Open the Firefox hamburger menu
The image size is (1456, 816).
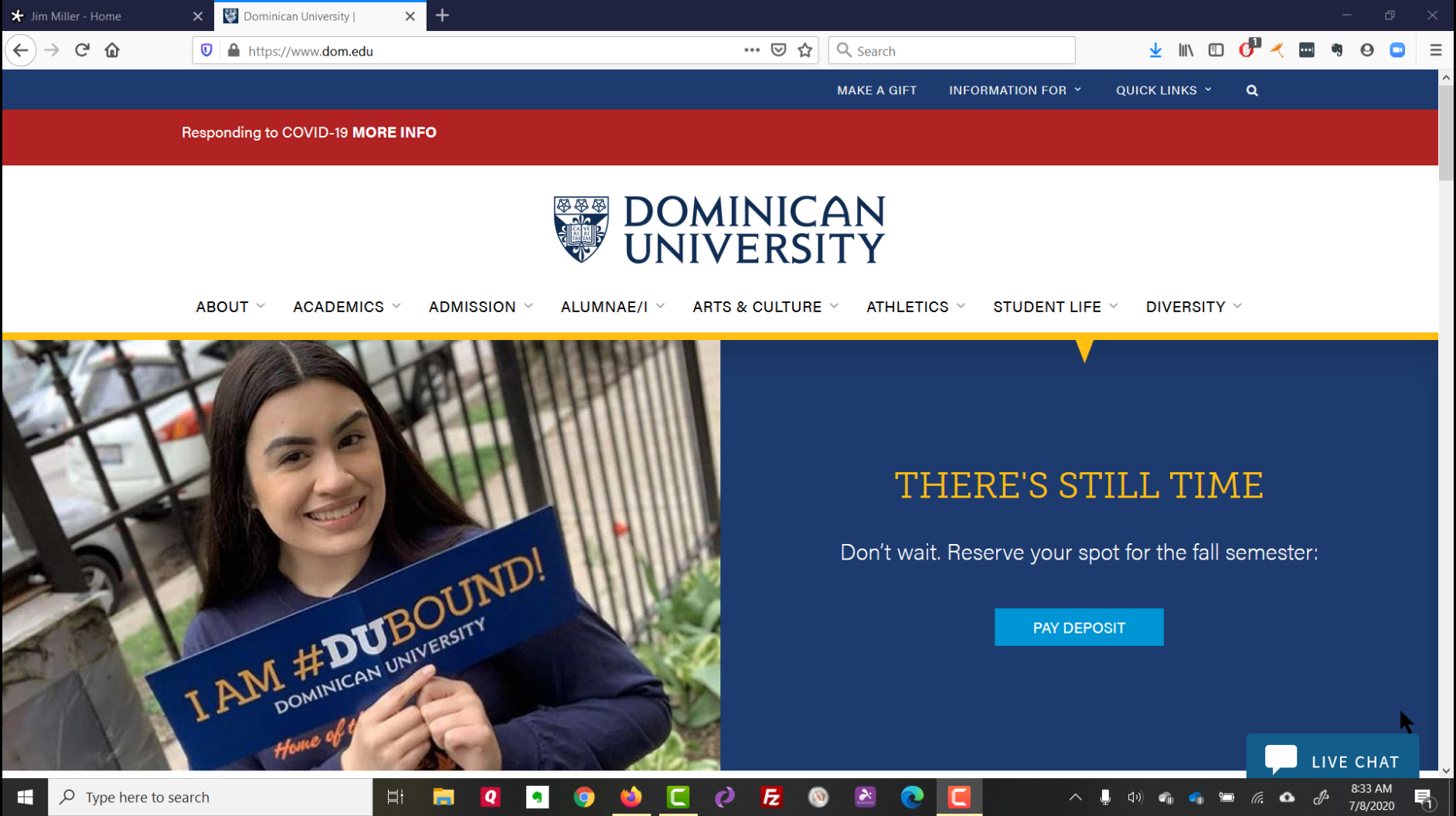[1435, 50]
